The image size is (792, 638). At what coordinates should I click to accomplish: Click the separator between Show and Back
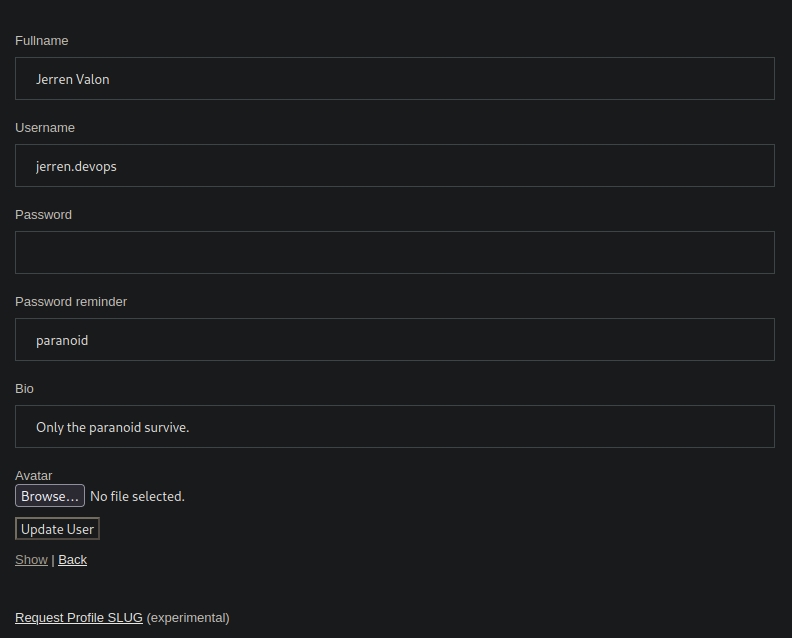click(53, 560)
